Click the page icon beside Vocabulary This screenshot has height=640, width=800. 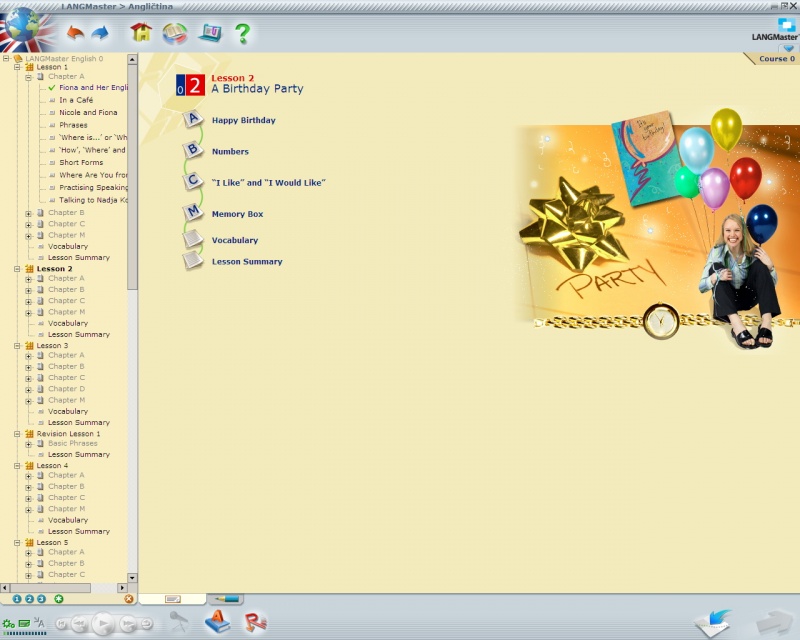[x=193, y=238]
